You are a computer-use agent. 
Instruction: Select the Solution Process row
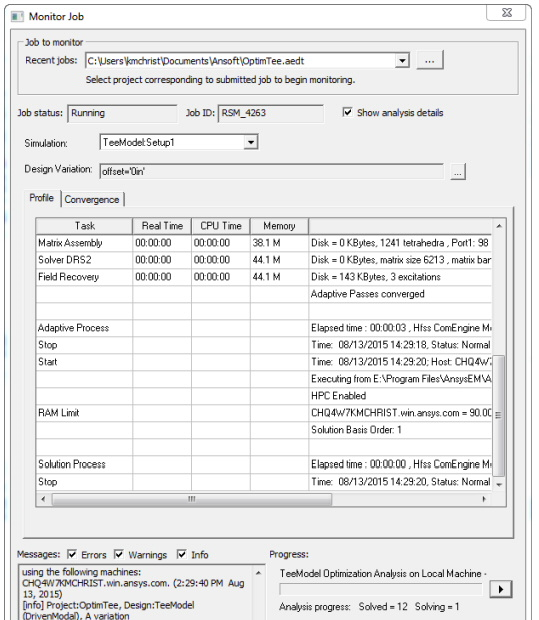click(x=264, y=464)
